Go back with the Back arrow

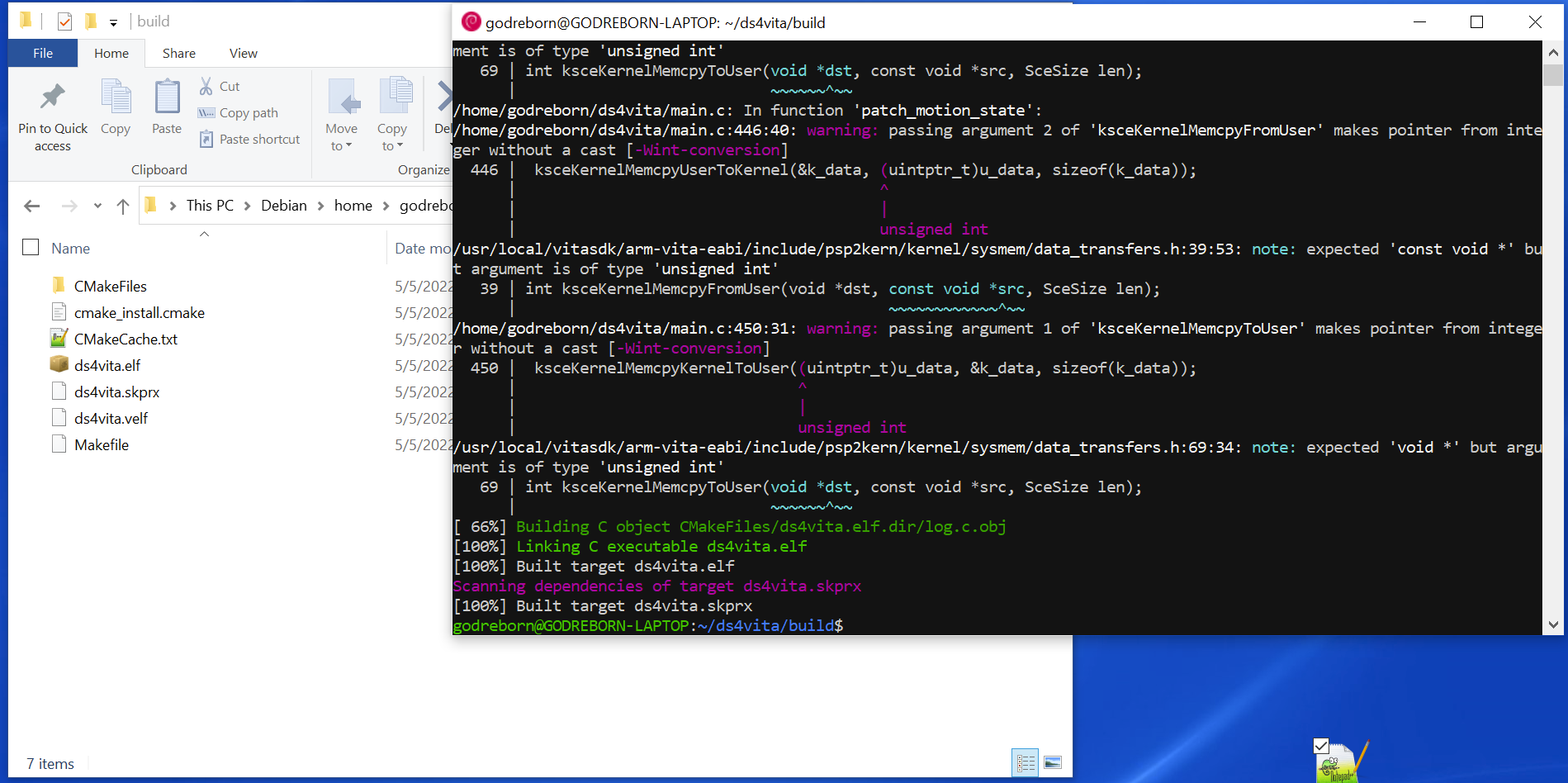coord(32,206)
